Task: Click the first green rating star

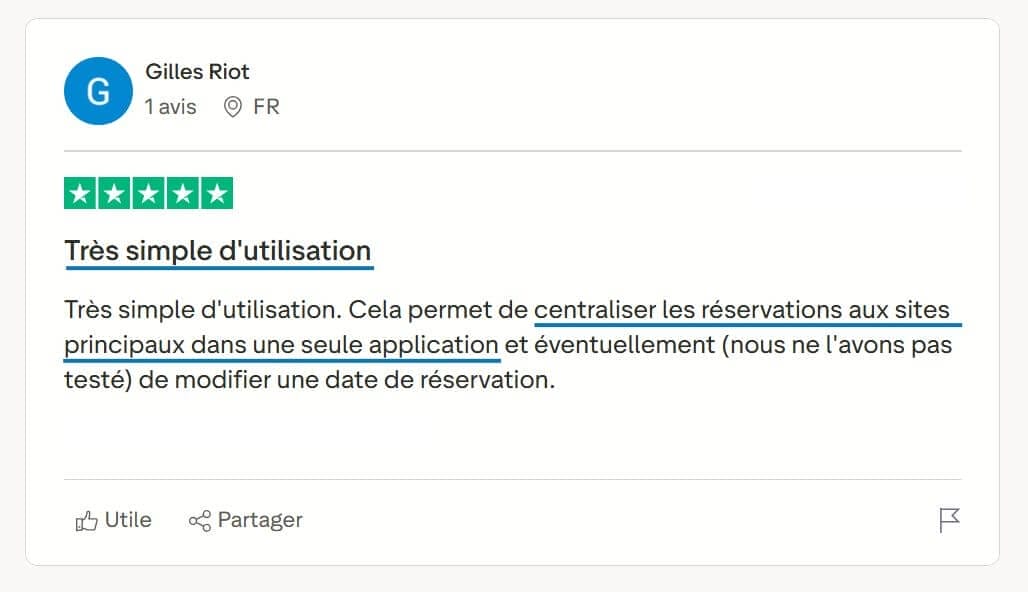Action: click(x=81, y=193)
